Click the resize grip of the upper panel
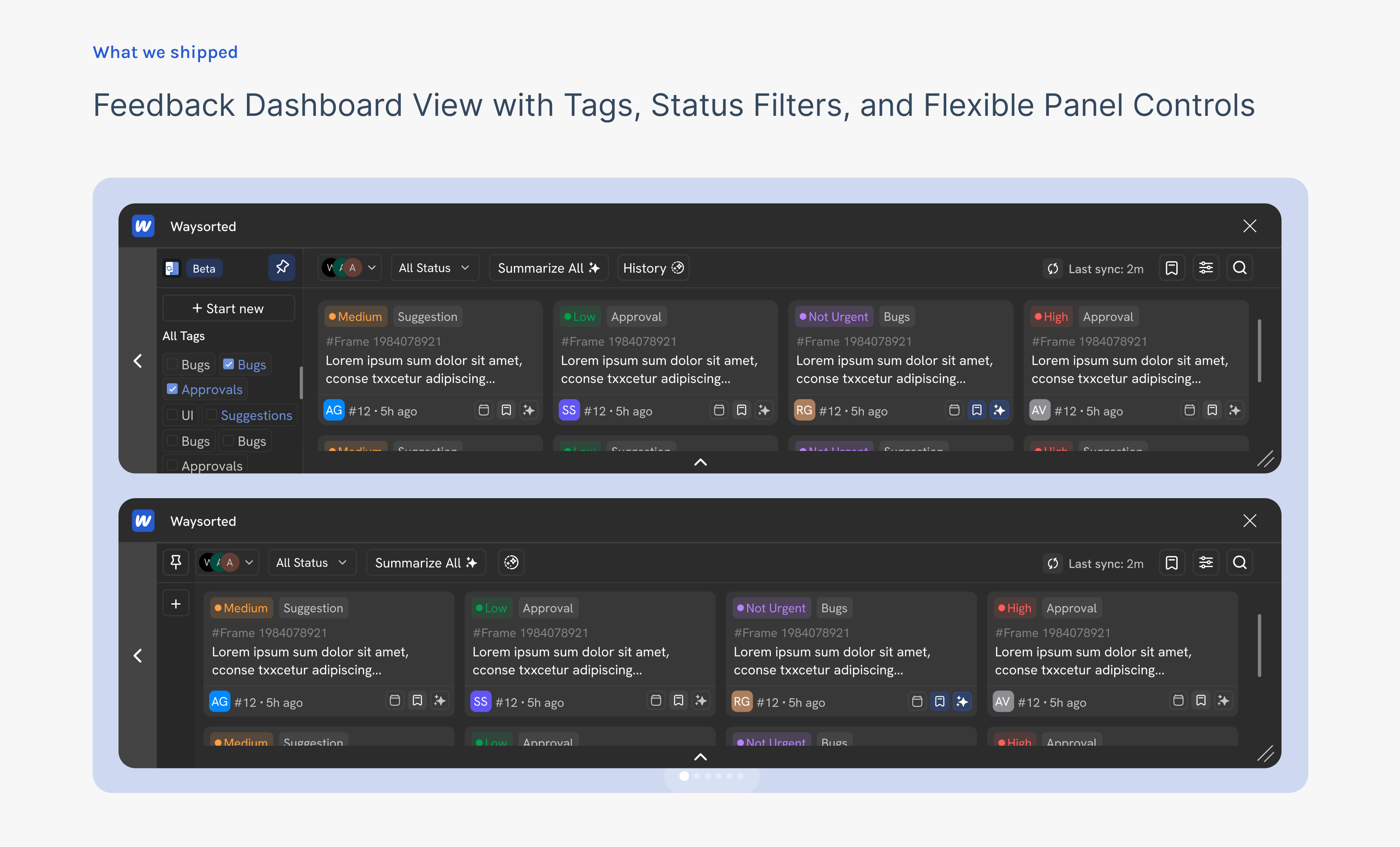Screen dimensions: 1400x847 (x=1265, y=459)
